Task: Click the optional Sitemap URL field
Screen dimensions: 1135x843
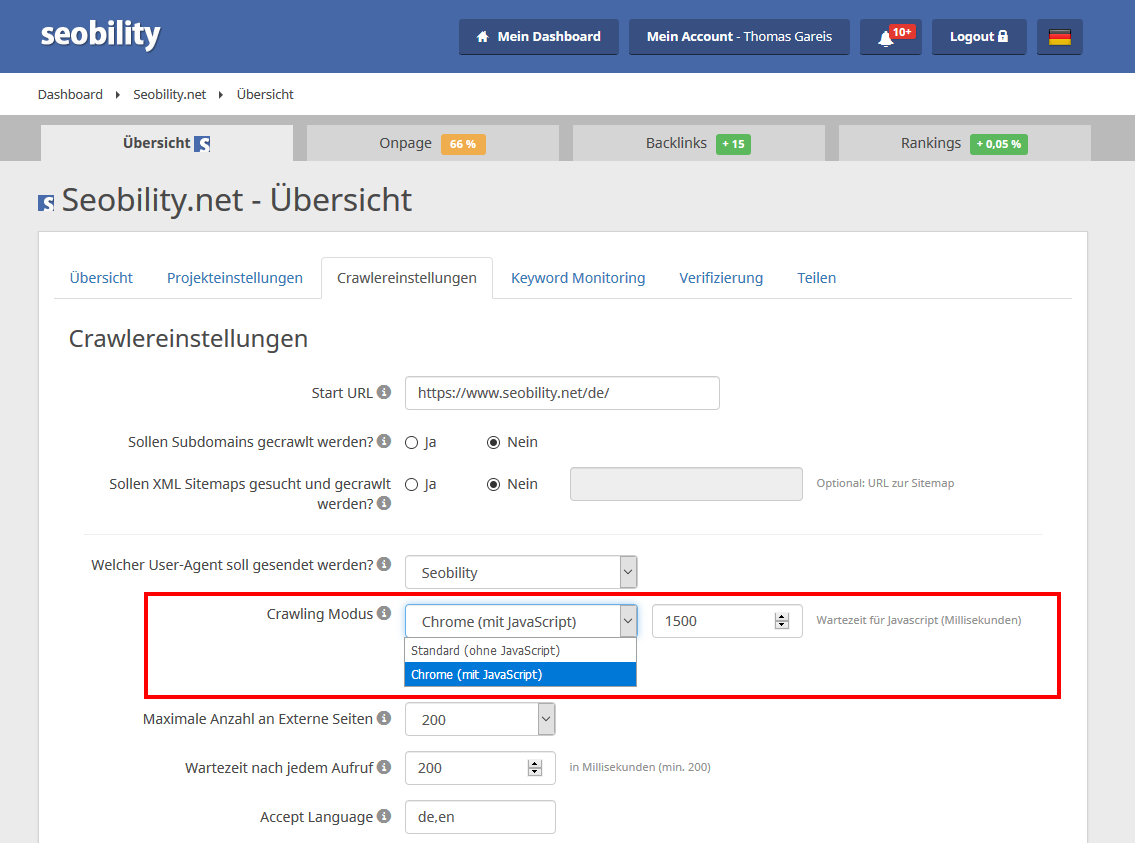Action: click(686, 484)
